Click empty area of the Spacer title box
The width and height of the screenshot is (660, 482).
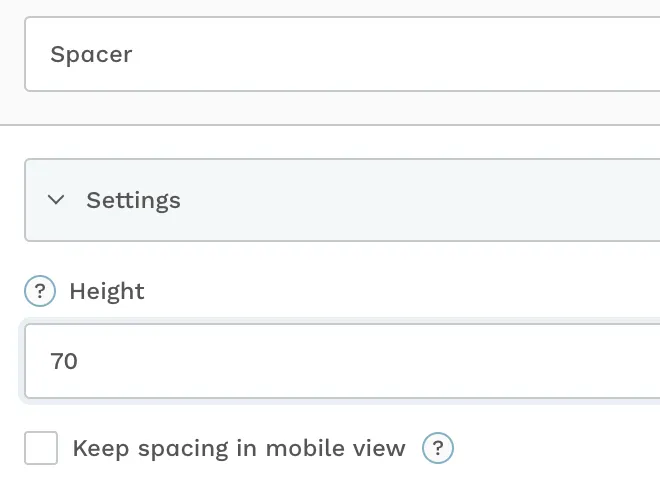click(x=379, y=54)
